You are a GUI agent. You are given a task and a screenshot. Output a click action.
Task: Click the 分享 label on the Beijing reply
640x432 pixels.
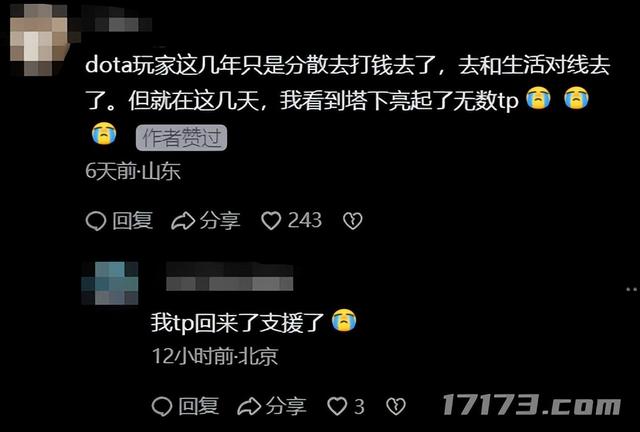pos(286,406)
